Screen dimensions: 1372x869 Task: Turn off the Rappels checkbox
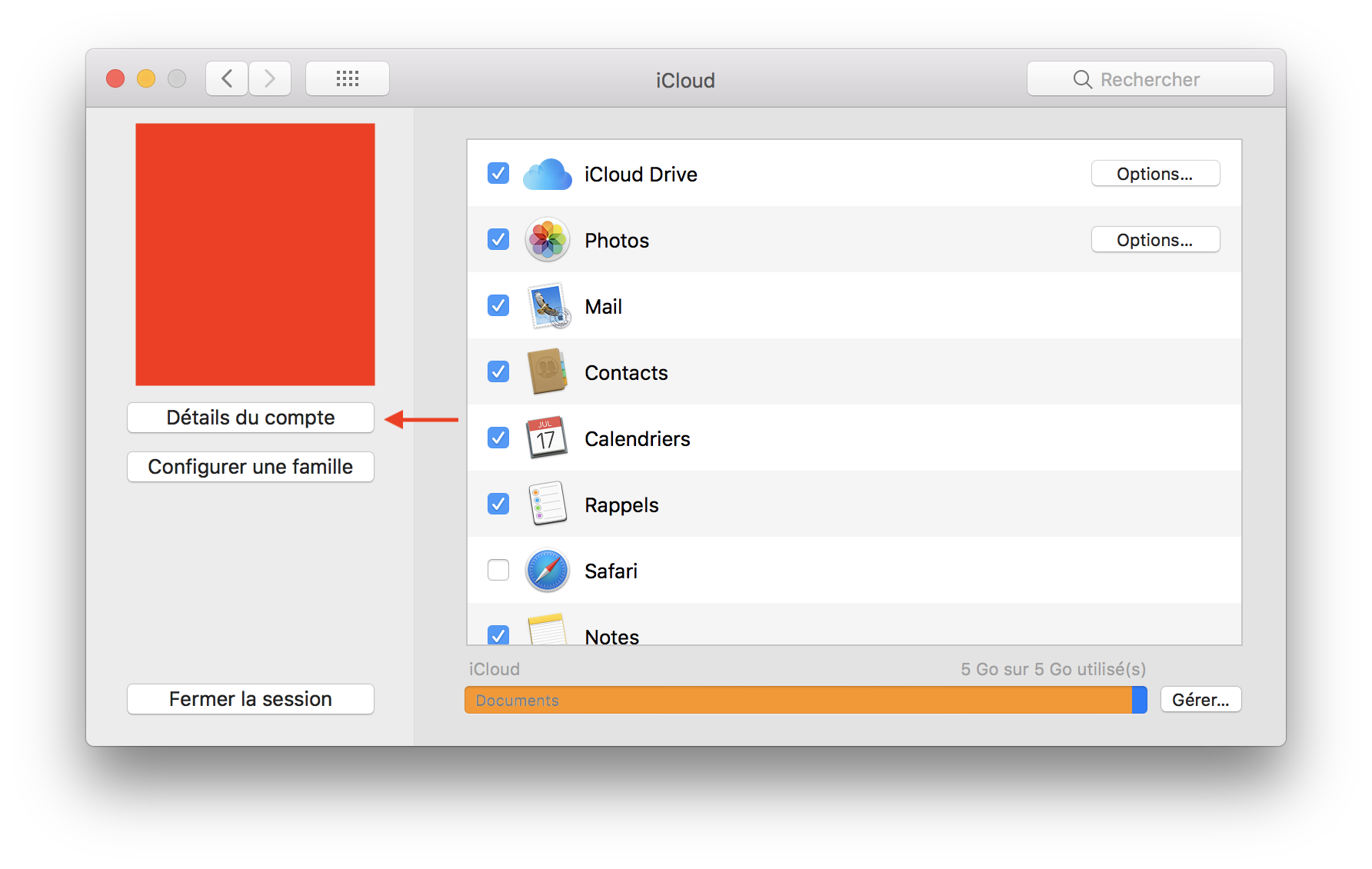[x=498, y=504]
